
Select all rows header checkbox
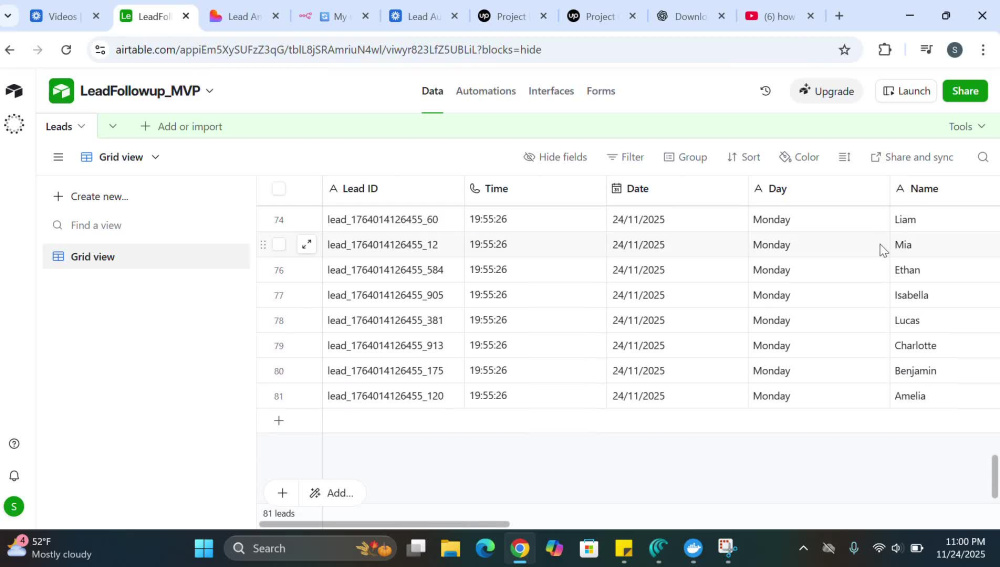(x=279, y=189)
